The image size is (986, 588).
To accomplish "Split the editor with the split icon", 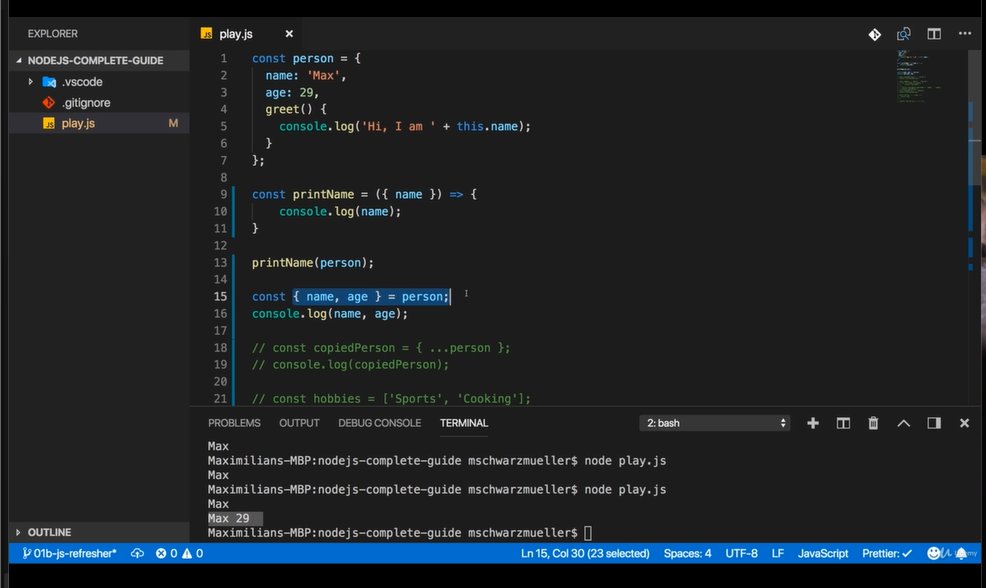I will 934,34.
